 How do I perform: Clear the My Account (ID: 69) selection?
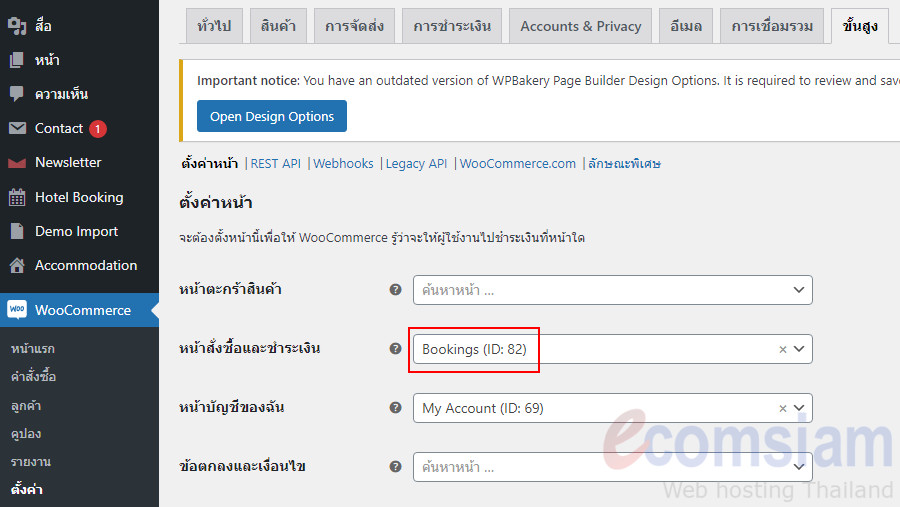(782, 408)
